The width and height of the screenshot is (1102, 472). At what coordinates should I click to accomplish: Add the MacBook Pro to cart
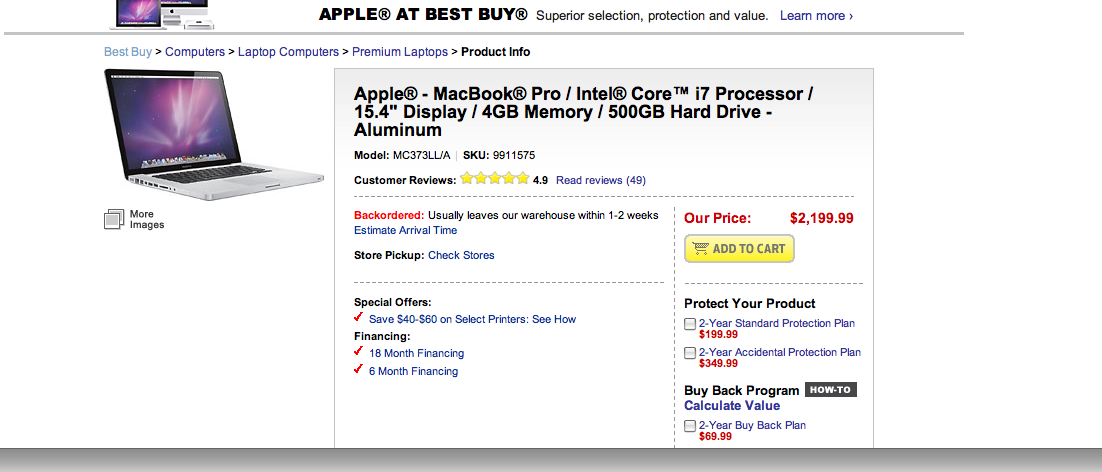point(739,249)
